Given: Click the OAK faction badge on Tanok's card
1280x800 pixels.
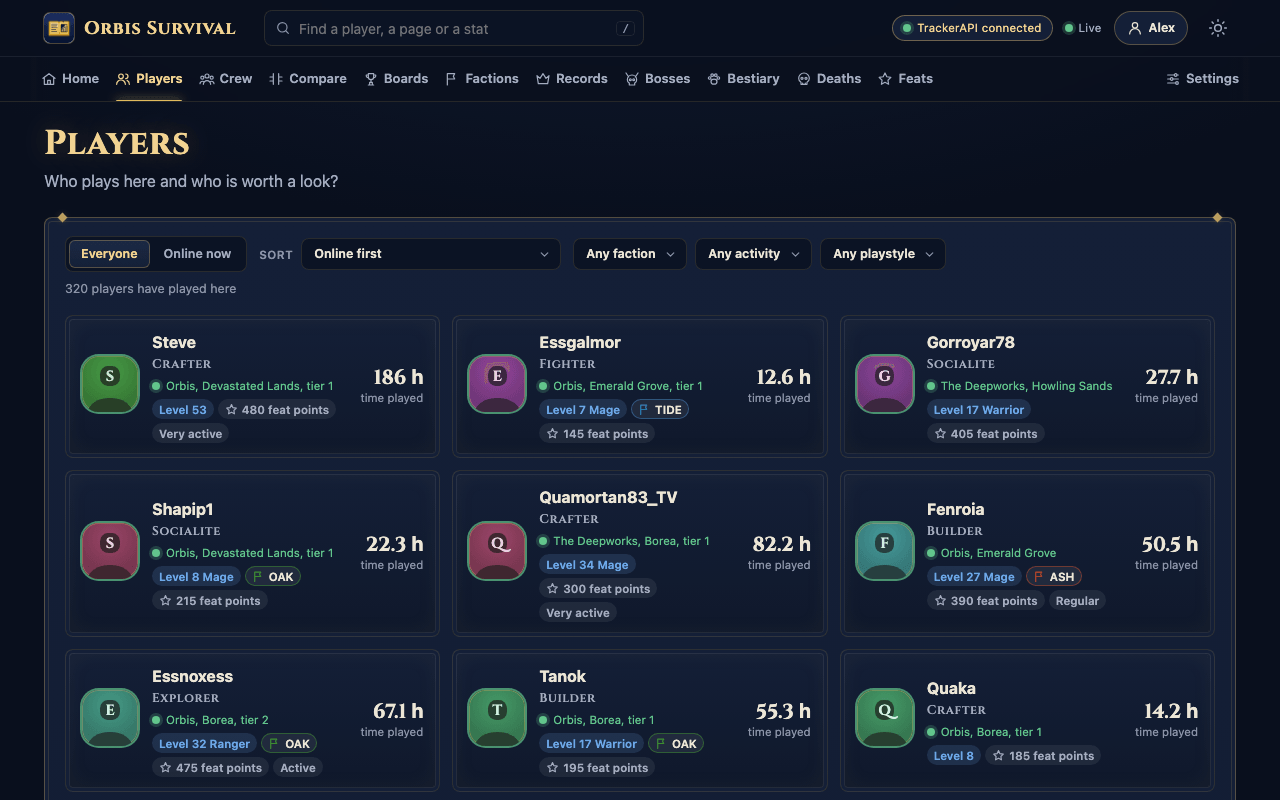Looking at the screenshot, I should pyautogui.click(x=676, y=744).
